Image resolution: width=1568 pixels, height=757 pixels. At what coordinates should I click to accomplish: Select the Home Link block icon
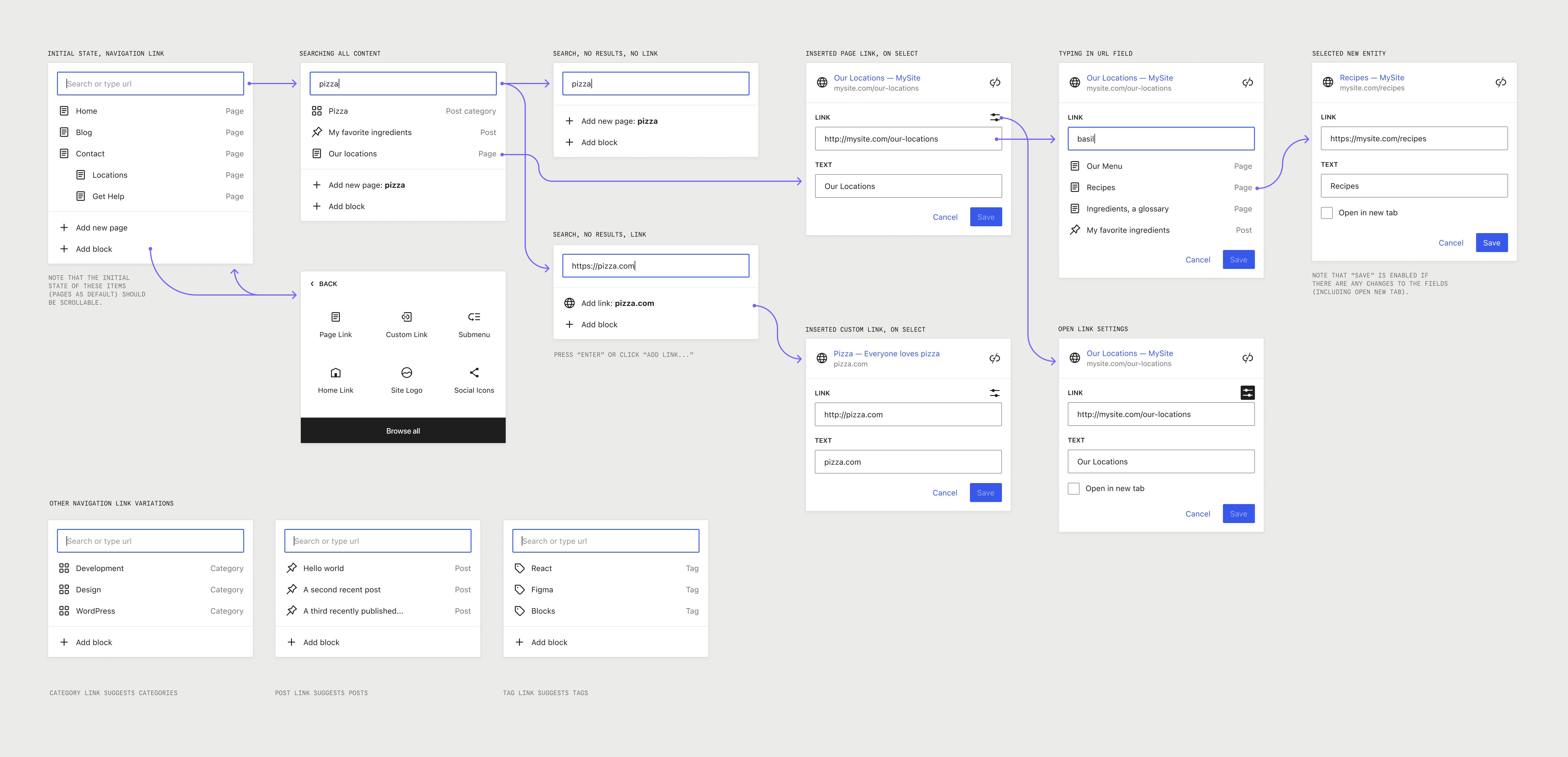pyautogui.click(x=335, y=372)
